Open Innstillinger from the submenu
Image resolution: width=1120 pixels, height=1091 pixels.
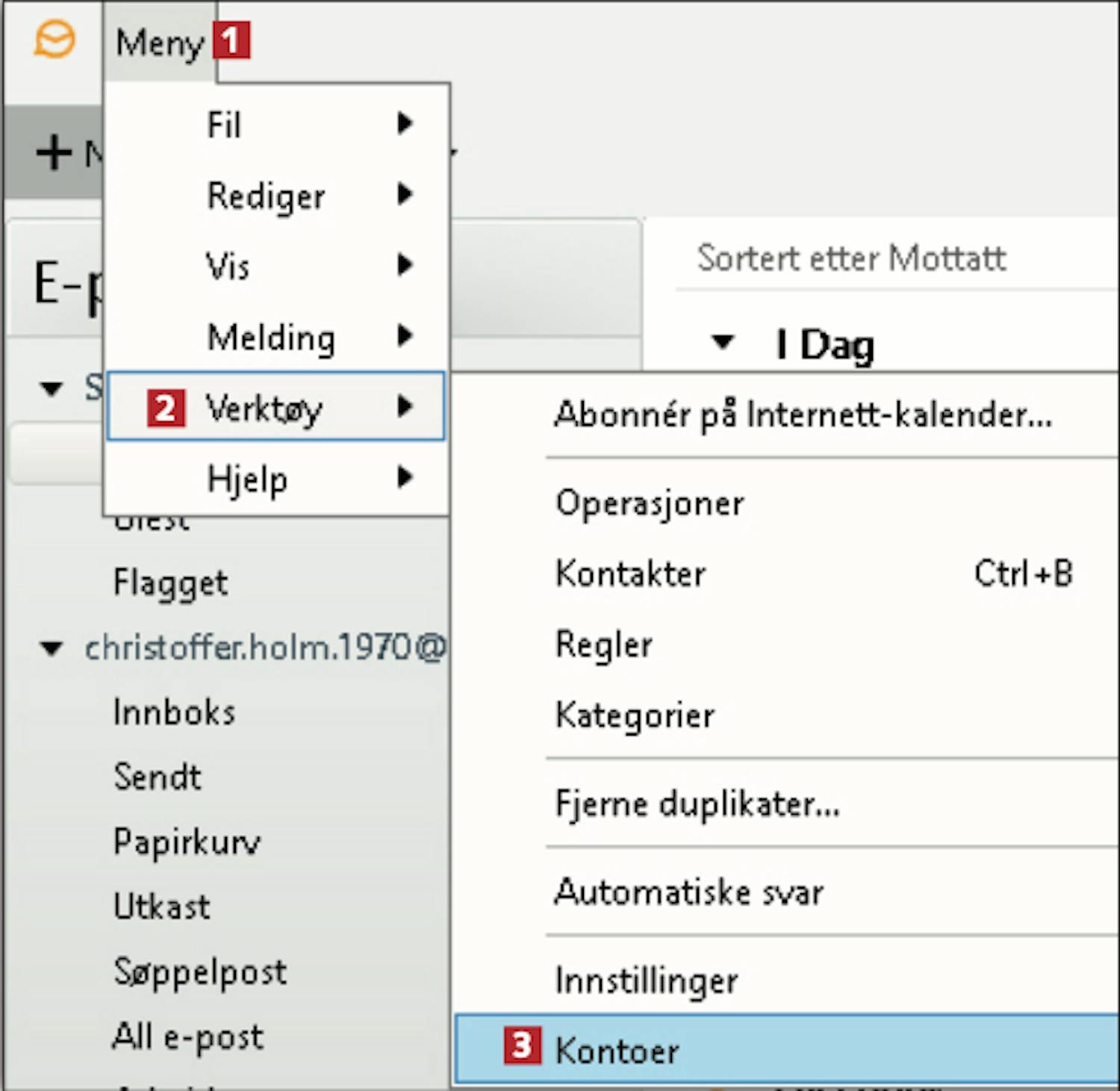click(x=647, y=980)
